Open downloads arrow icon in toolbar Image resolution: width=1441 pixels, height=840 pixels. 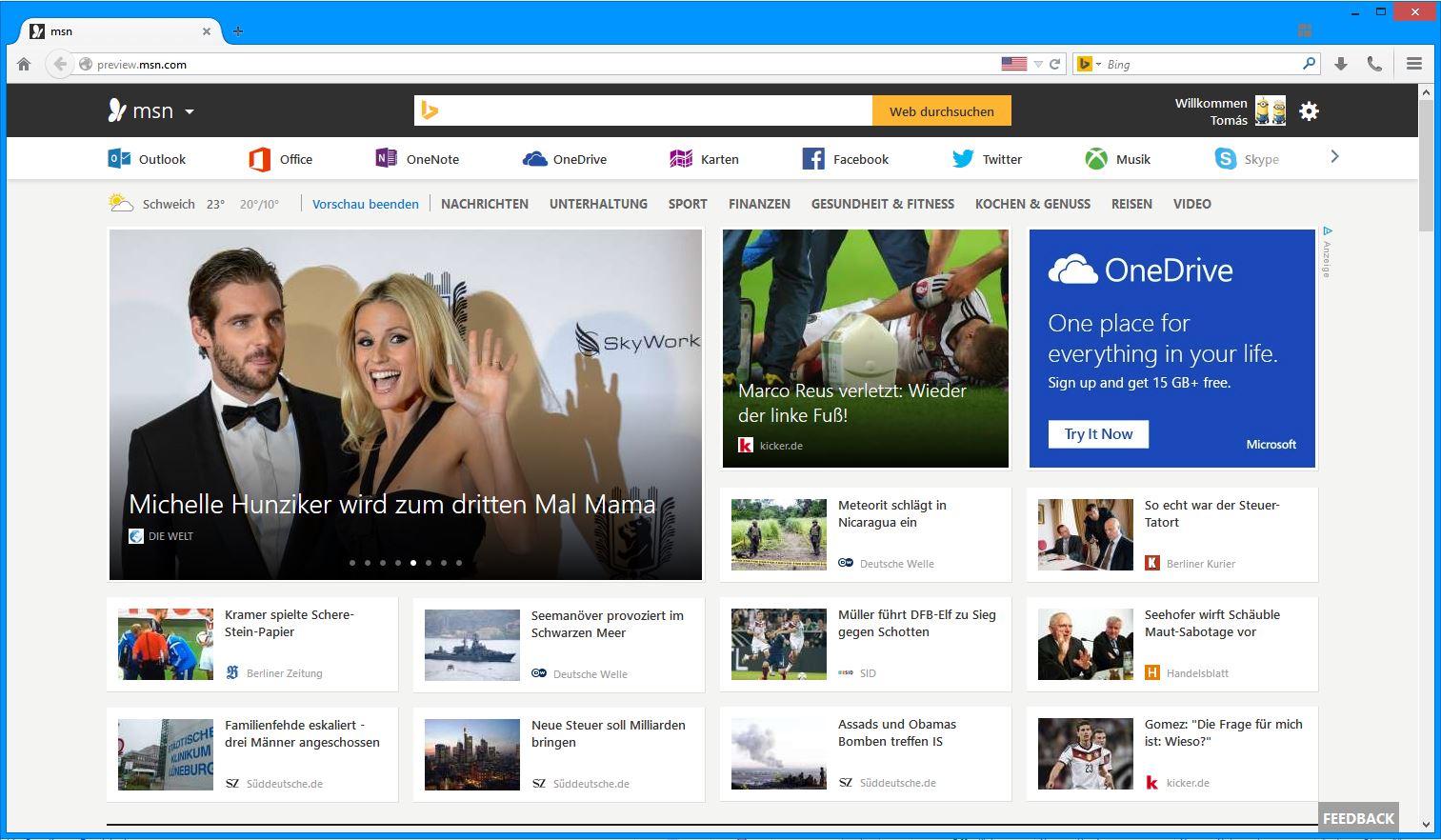(1341, 64)
